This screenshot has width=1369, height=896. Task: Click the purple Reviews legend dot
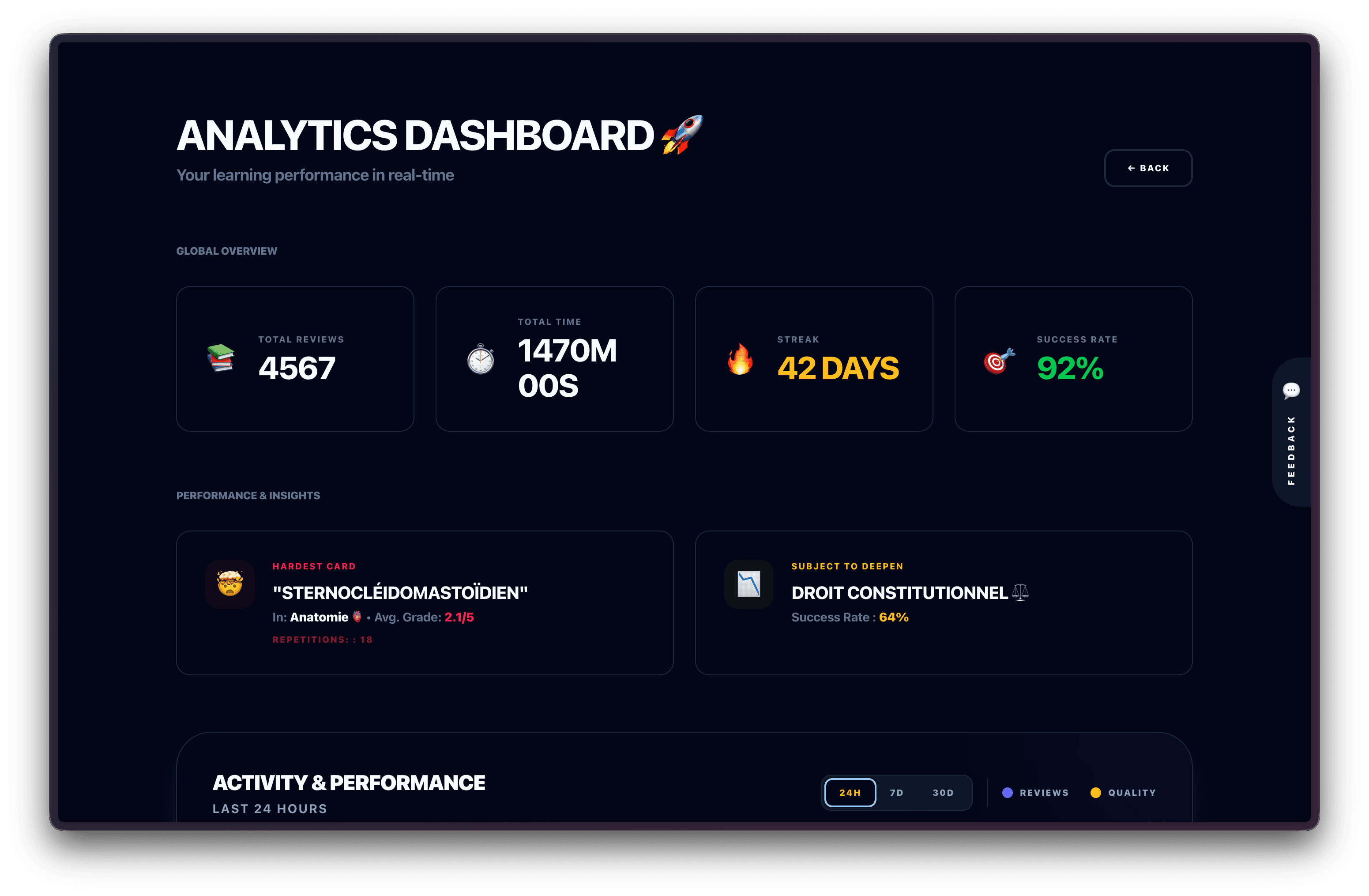click(x=1007, y=792)
